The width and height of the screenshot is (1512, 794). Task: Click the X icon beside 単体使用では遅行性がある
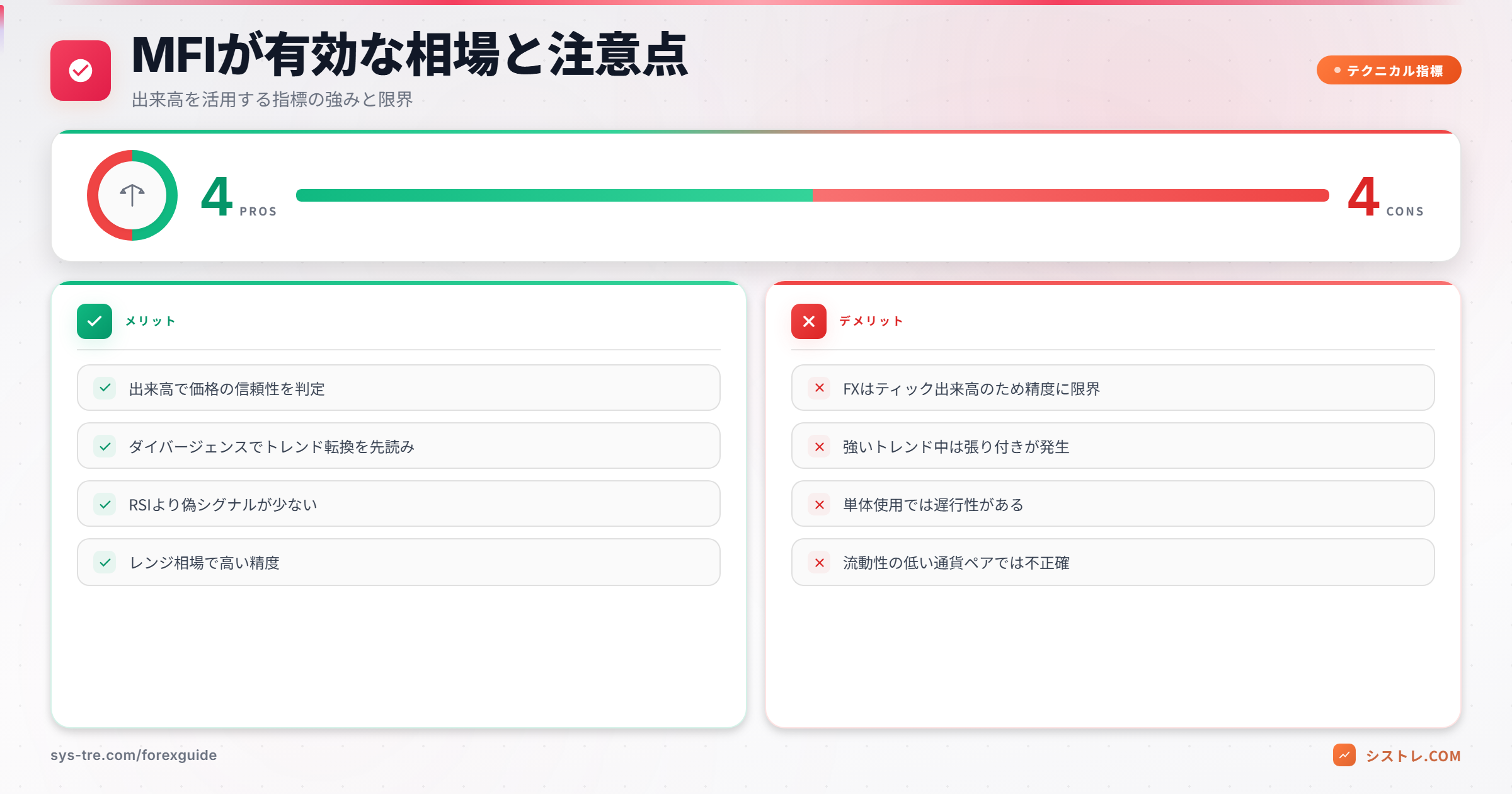pos(820,505)
